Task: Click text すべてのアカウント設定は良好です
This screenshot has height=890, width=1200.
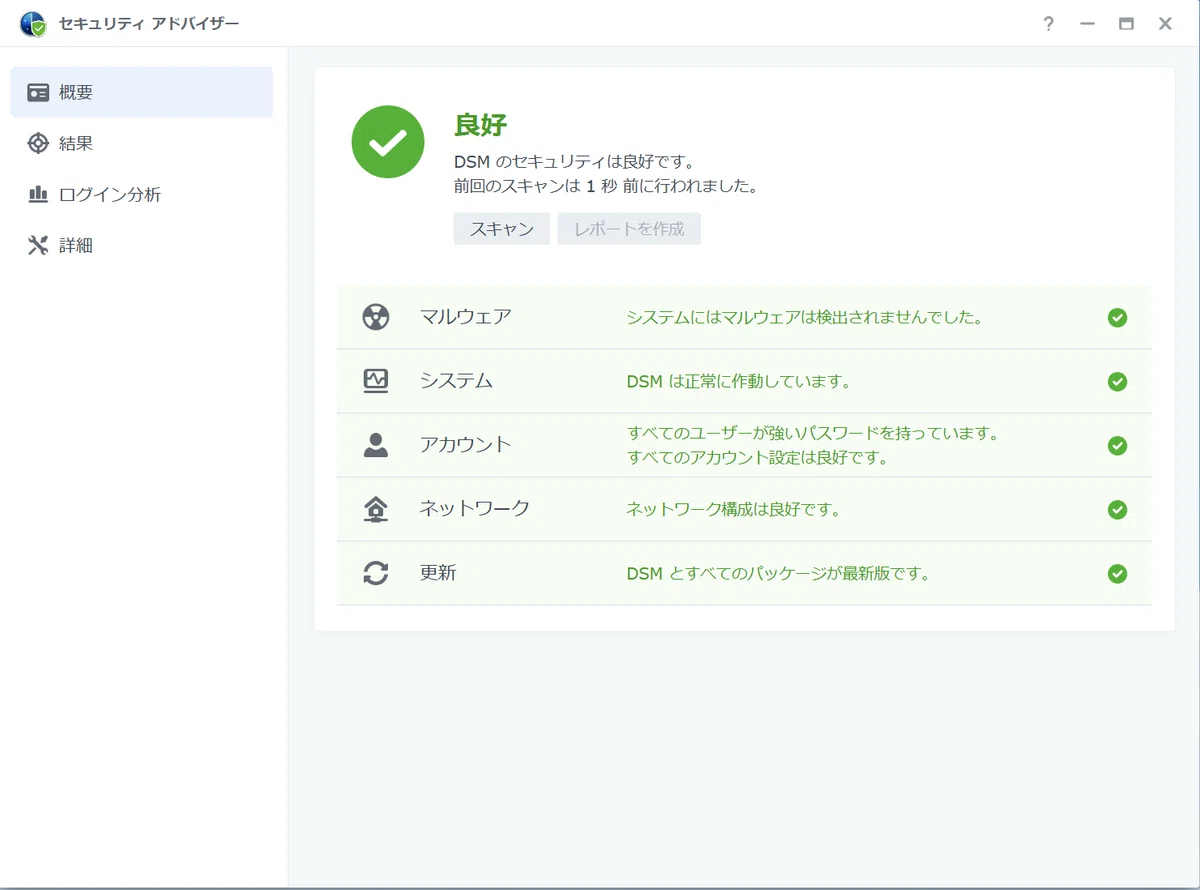Action: click(757, 458)
